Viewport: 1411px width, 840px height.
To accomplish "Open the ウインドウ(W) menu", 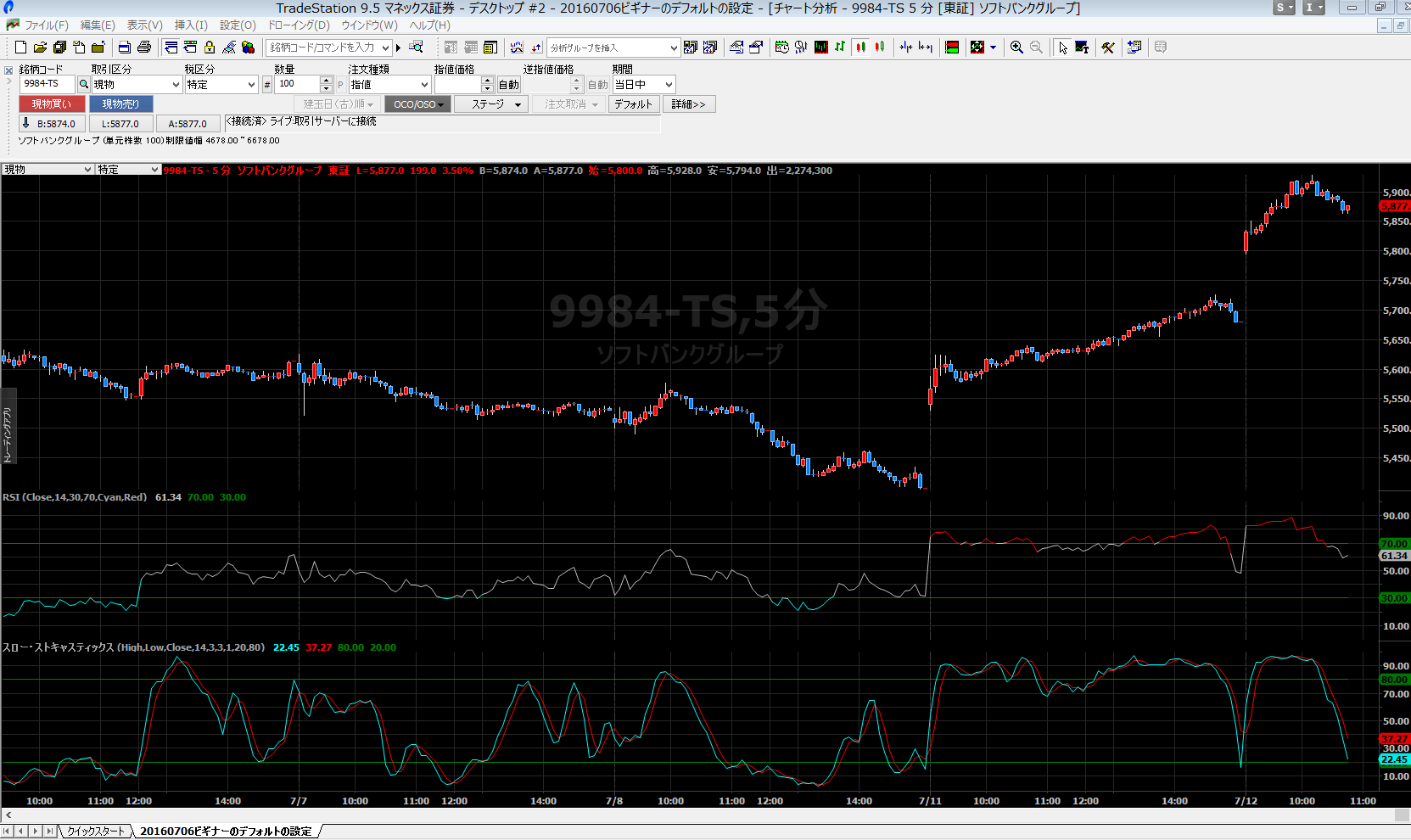I will click(369, 25).
